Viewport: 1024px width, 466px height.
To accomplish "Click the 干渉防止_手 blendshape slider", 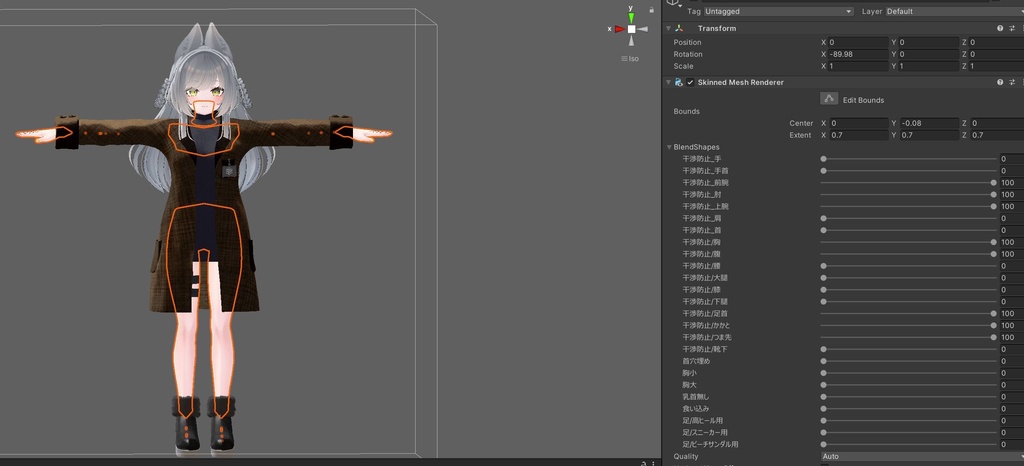I will tap(908, 159).
